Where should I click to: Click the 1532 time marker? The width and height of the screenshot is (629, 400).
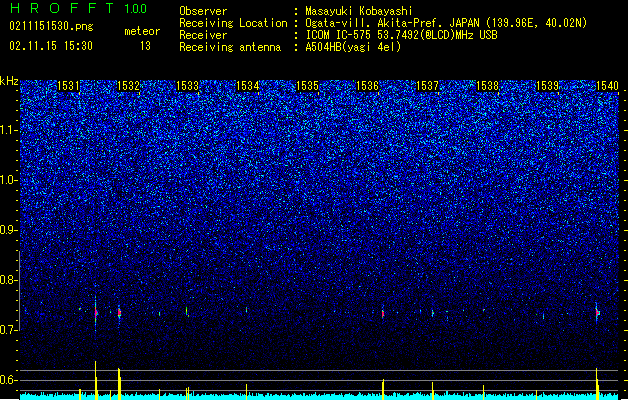tap(128, 86)
